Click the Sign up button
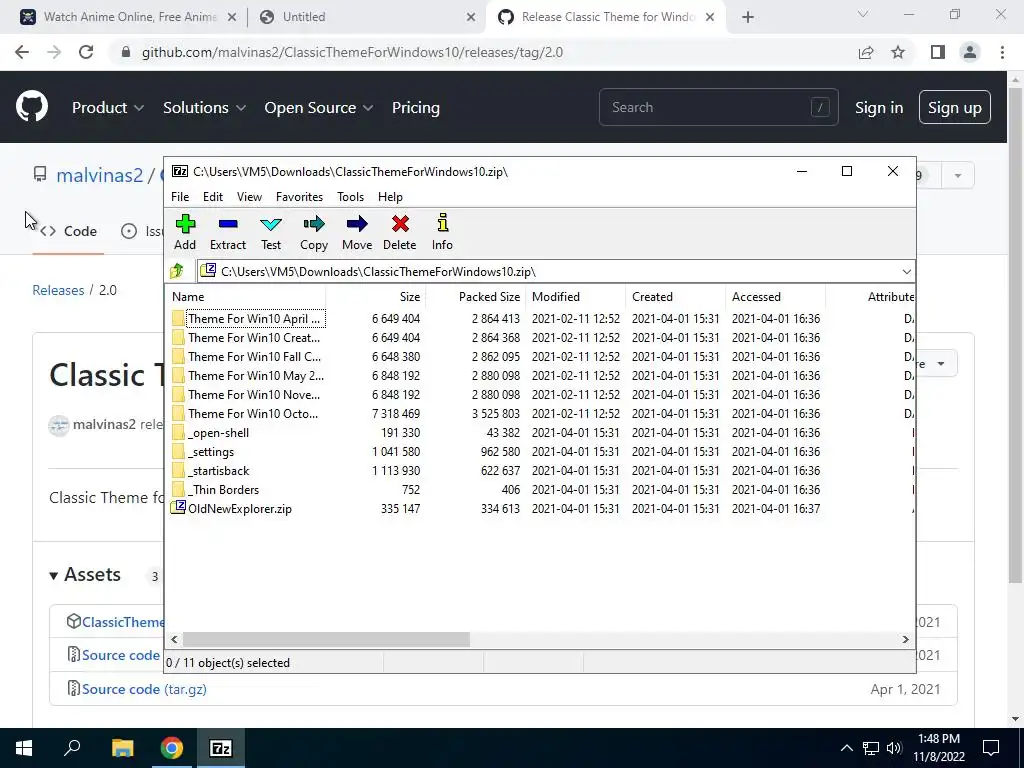Screen dimensions: 1024x768 954,108
